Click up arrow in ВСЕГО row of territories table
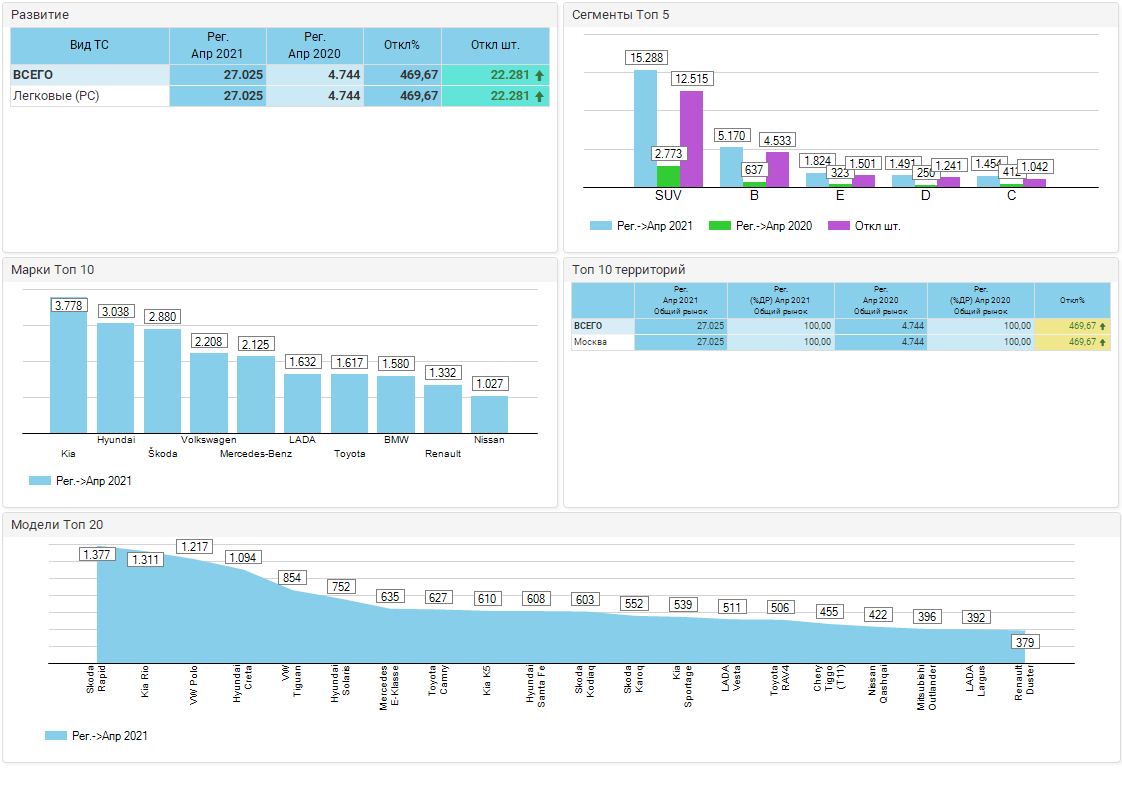The image size is (1122, 793). [1102, 326]
